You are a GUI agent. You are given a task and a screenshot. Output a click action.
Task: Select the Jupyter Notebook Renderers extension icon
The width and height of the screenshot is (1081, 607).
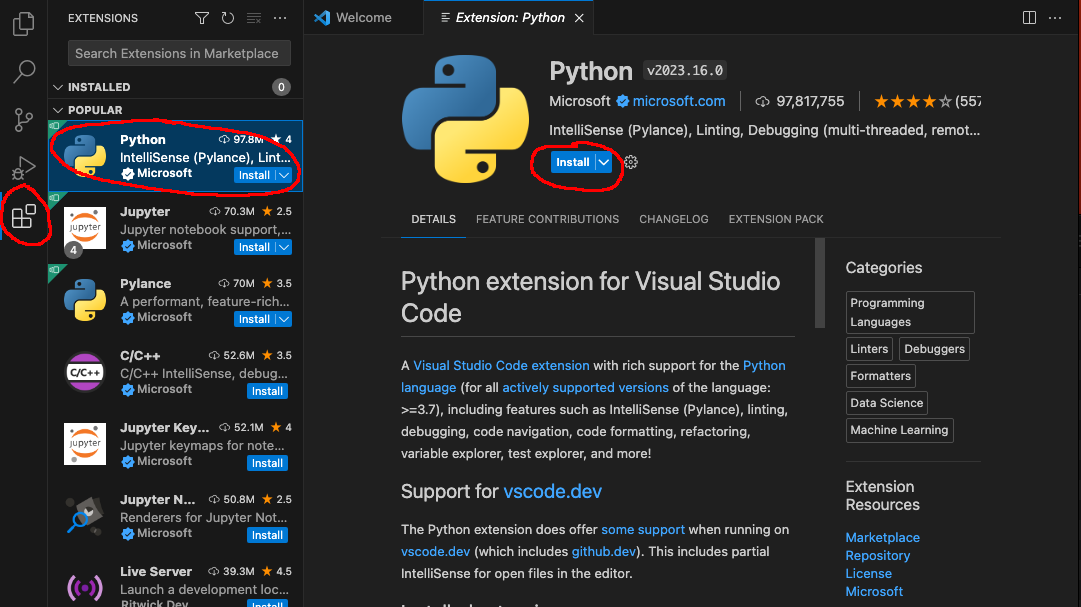coord(85,515)
